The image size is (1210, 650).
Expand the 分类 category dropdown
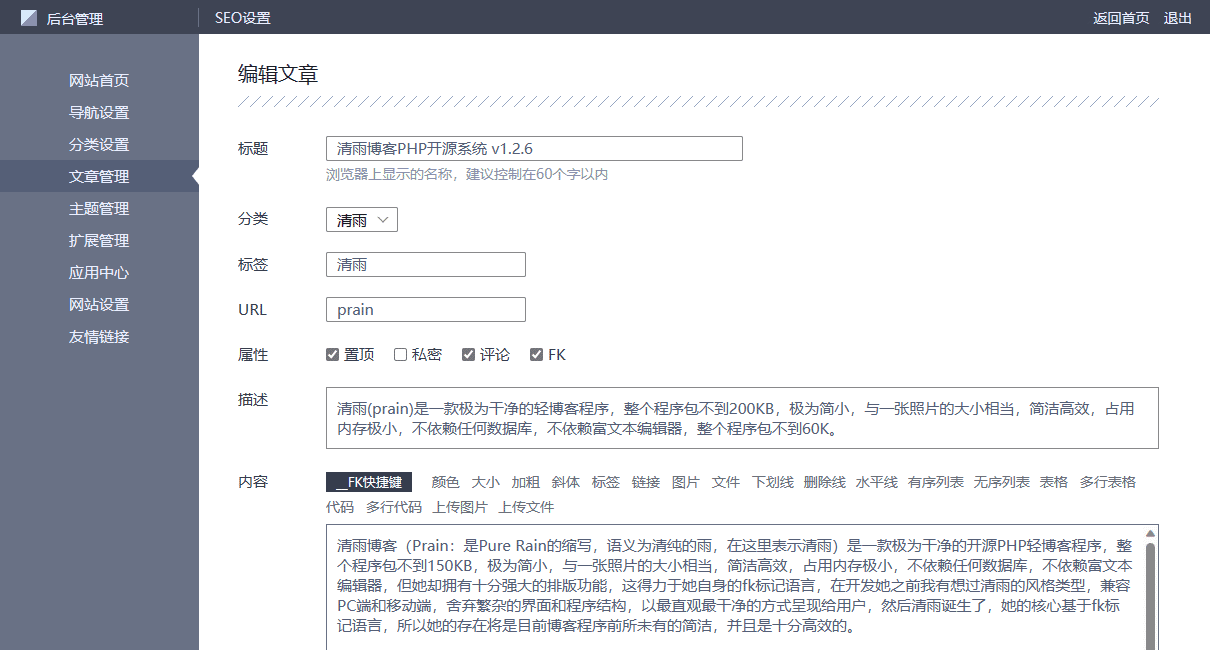pos(362,220)
